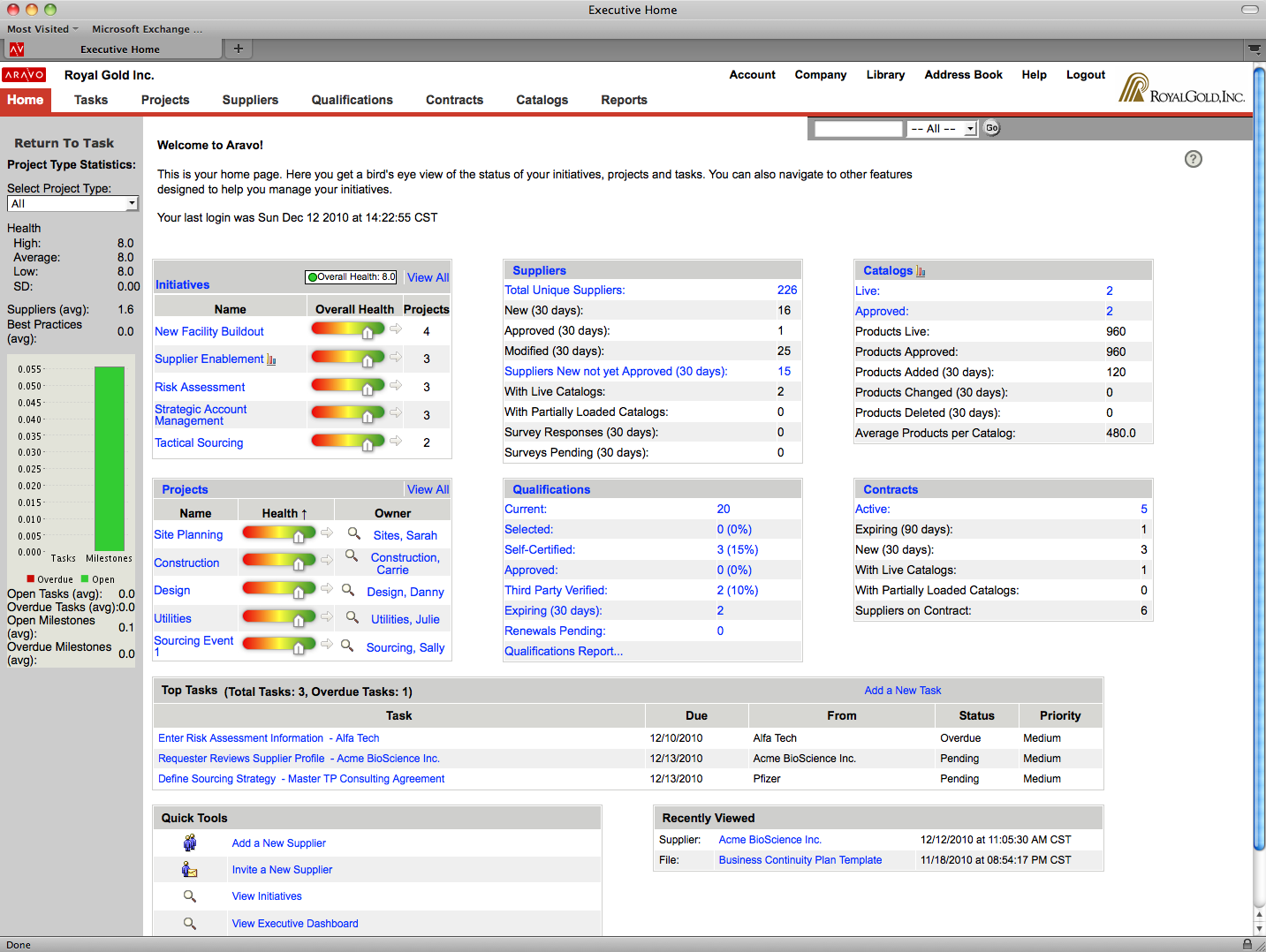Open Total Unique Suppliers link

tap(565, 290)
